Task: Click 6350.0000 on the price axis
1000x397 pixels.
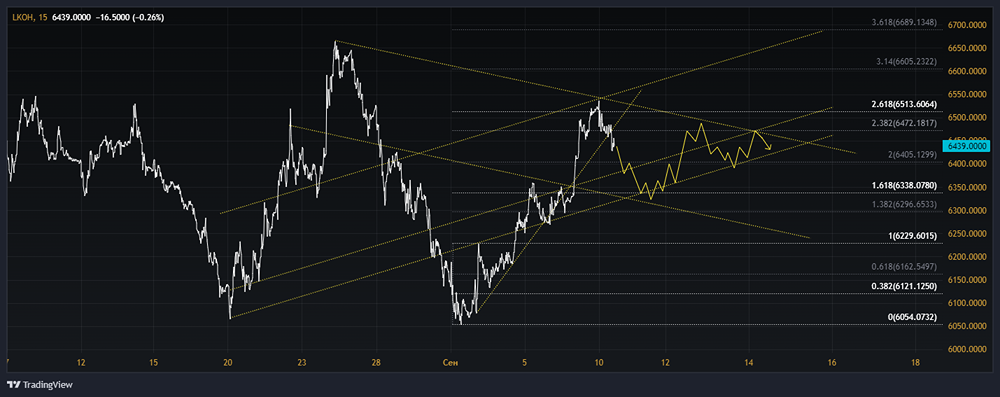Action: [967, 188]
